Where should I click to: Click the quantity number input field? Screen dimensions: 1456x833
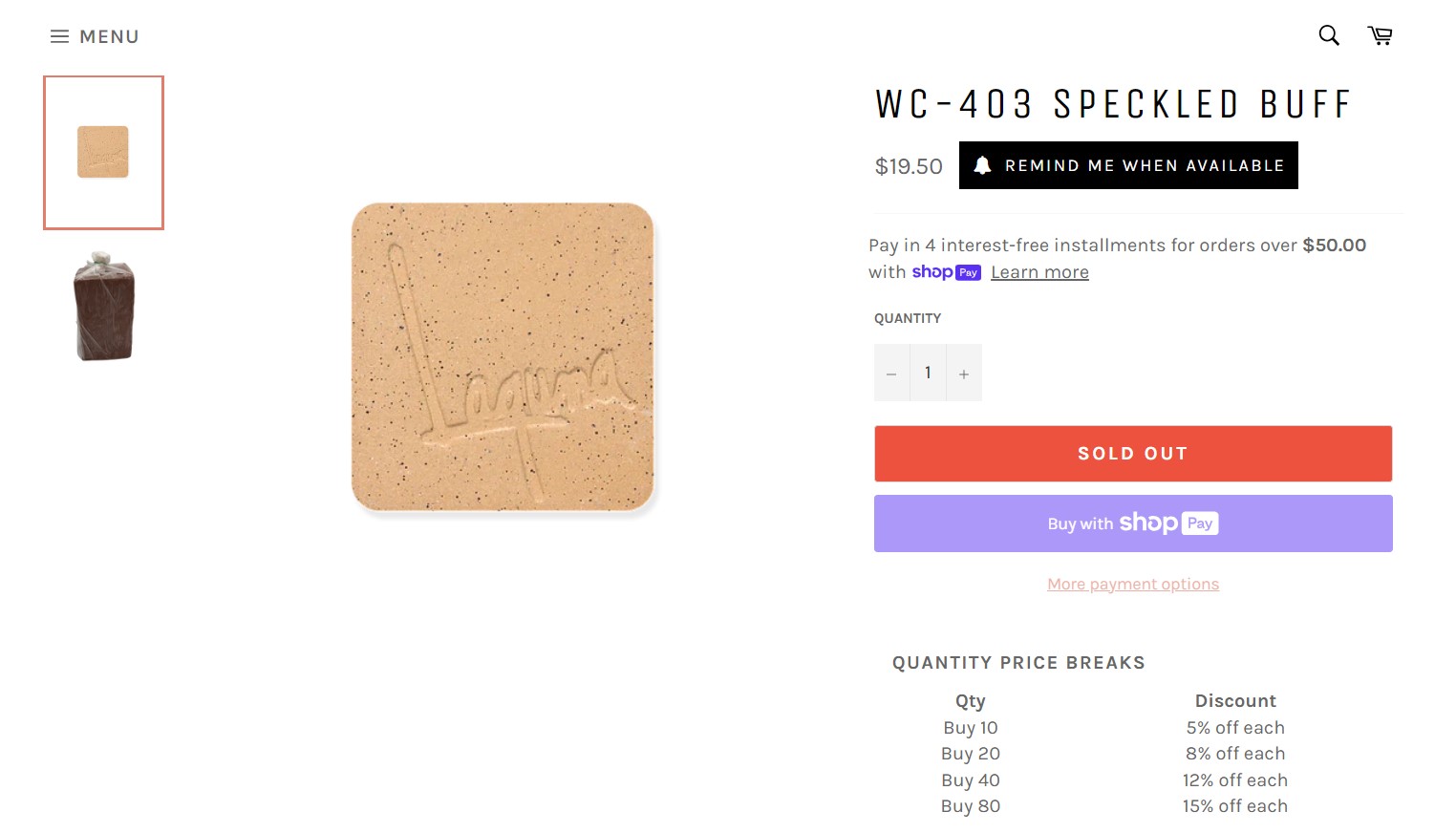point(928,373)
